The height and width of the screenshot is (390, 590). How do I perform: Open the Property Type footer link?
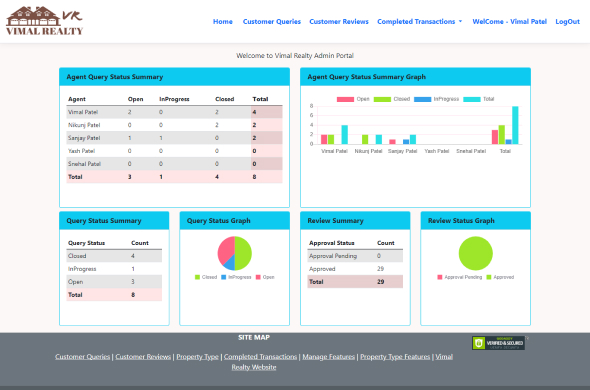click(197, 357)
